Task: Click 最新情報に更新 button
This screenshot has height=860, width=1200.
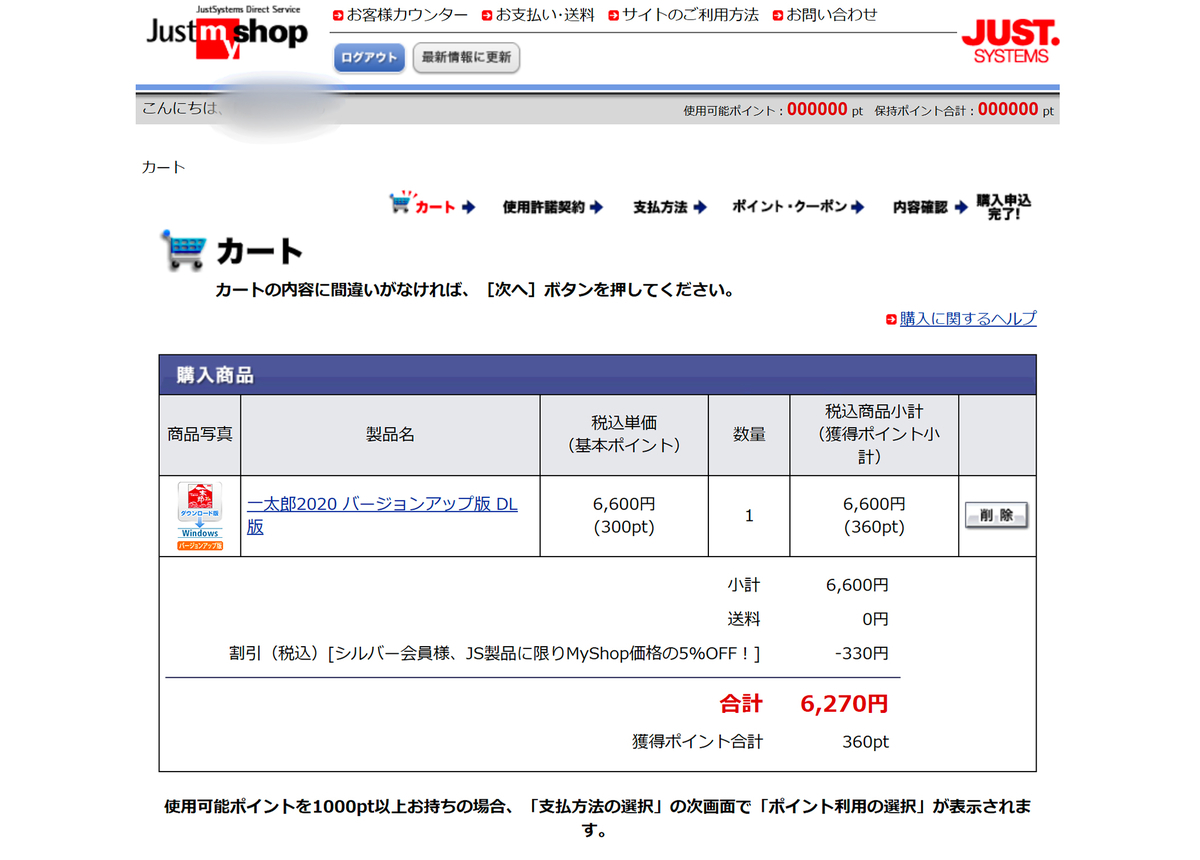Action: [x=466, y=58]
